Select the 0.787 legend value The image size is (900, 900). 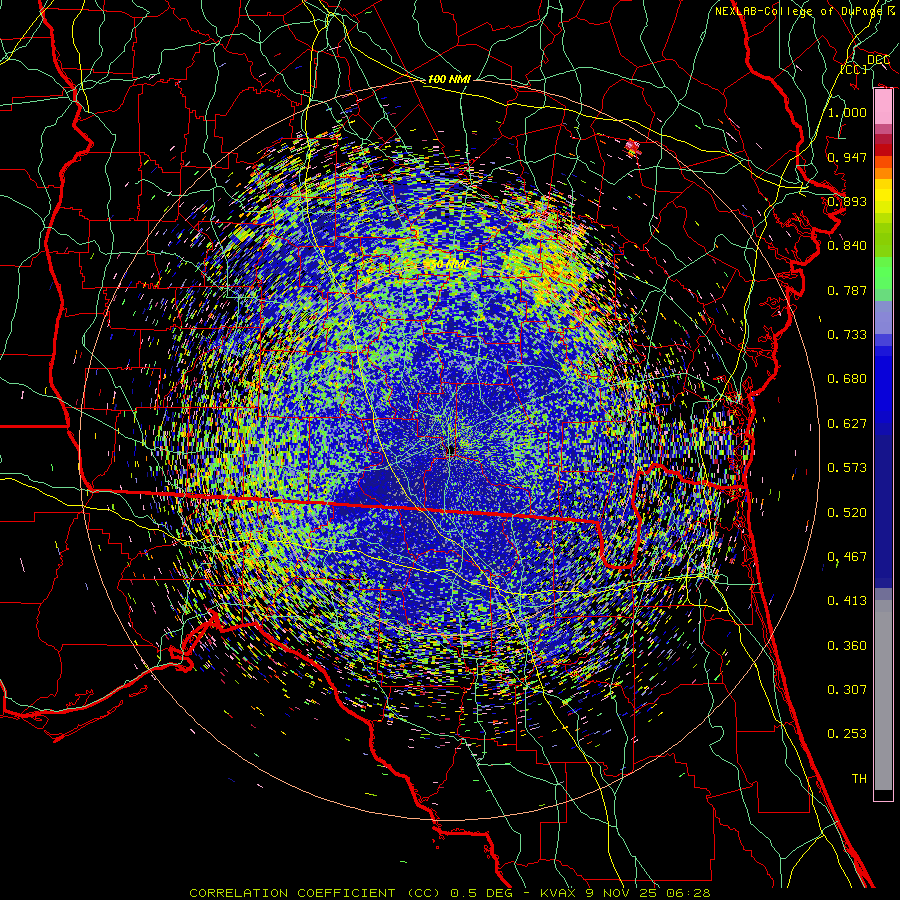pyautogui.click(x=847, y=290)
